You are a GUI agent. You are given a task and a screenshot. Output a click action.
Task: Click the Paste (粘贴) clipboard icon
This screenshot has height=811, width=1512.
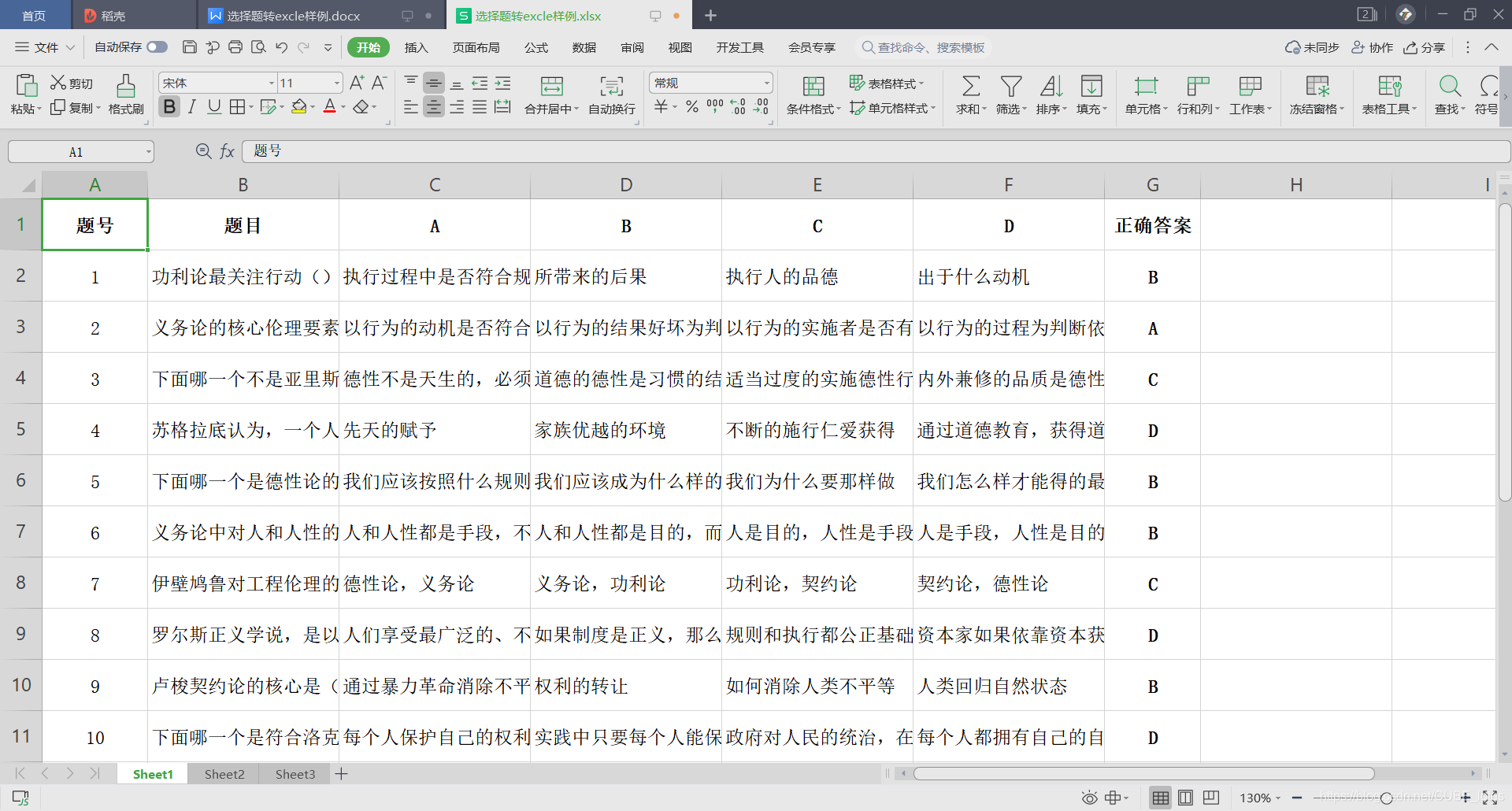coord(26,85)
